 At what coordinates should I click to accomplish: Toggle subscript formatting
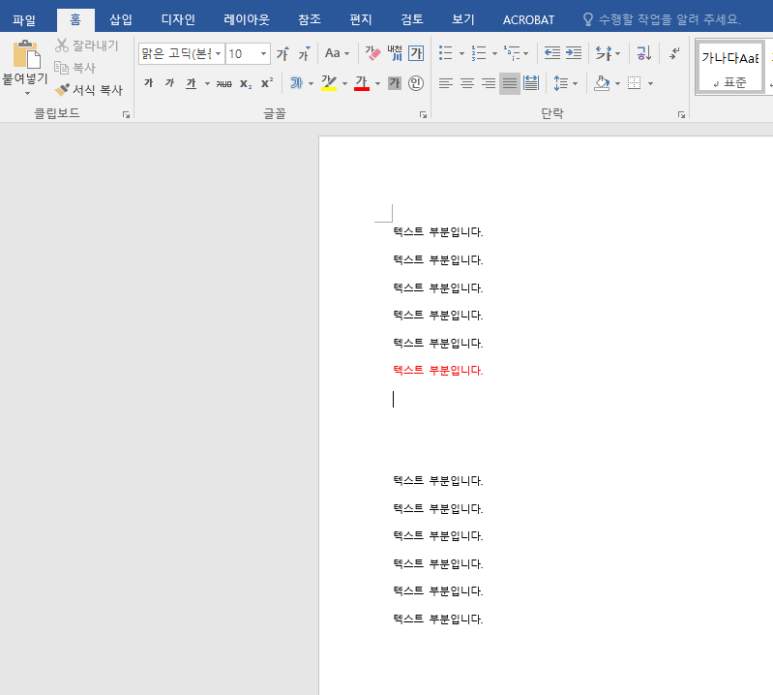coord(246,83)
